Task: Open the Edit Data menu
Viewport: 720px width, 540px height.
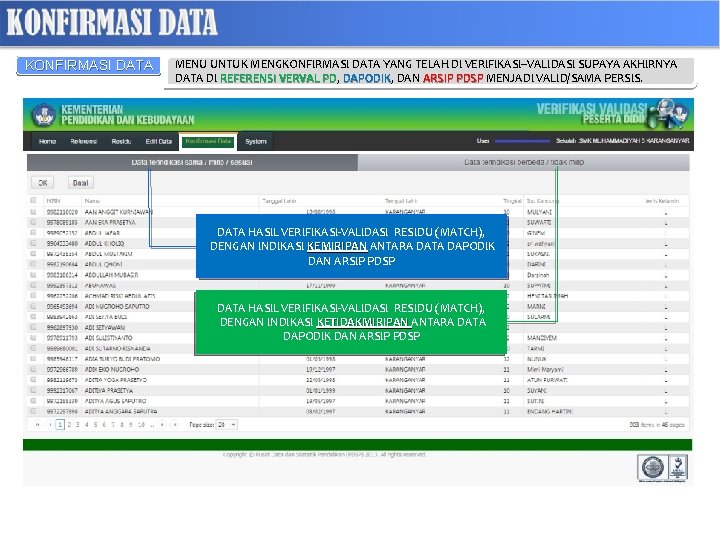Action: click(159, 141)
